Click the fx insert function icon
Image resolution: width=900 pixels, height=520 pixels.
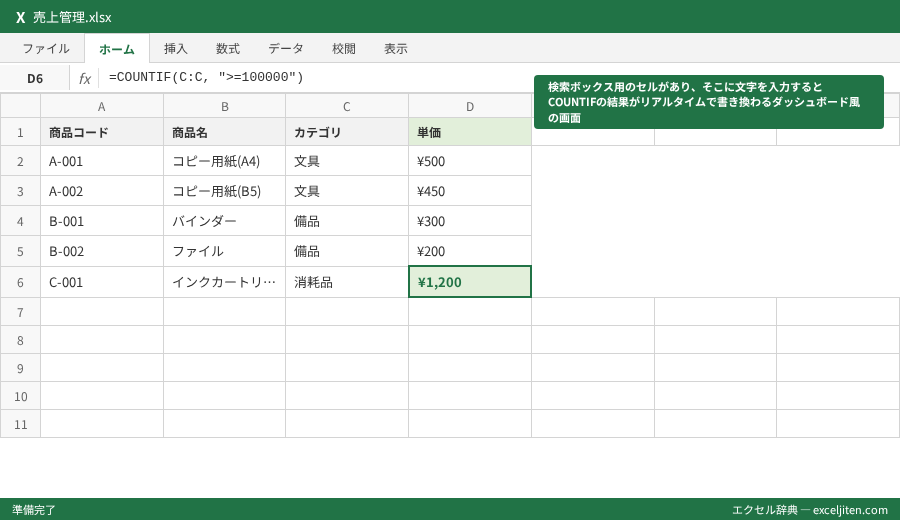(x=84, y=78)
